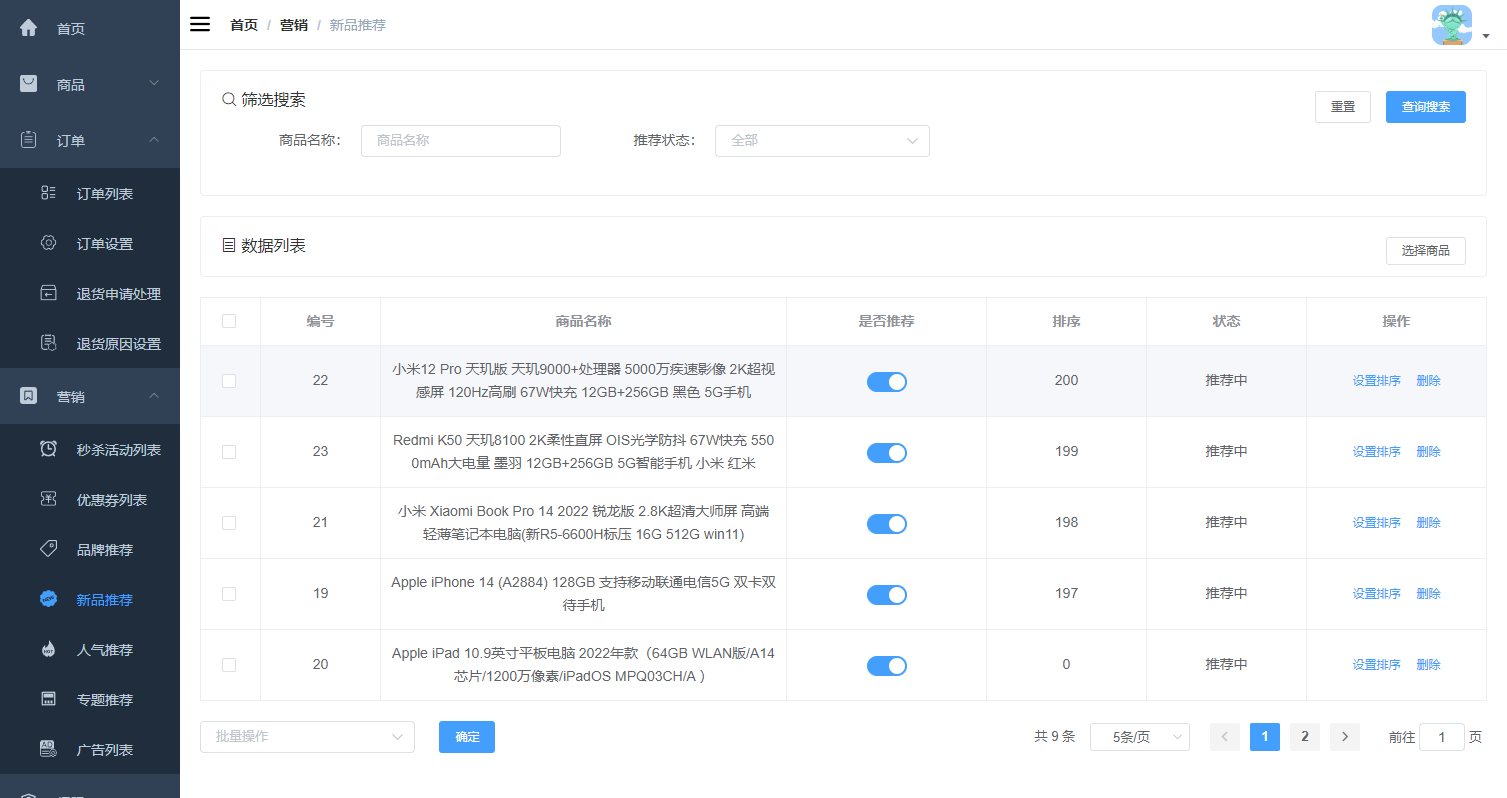Check the checkbox for row 23

(229, 452)
